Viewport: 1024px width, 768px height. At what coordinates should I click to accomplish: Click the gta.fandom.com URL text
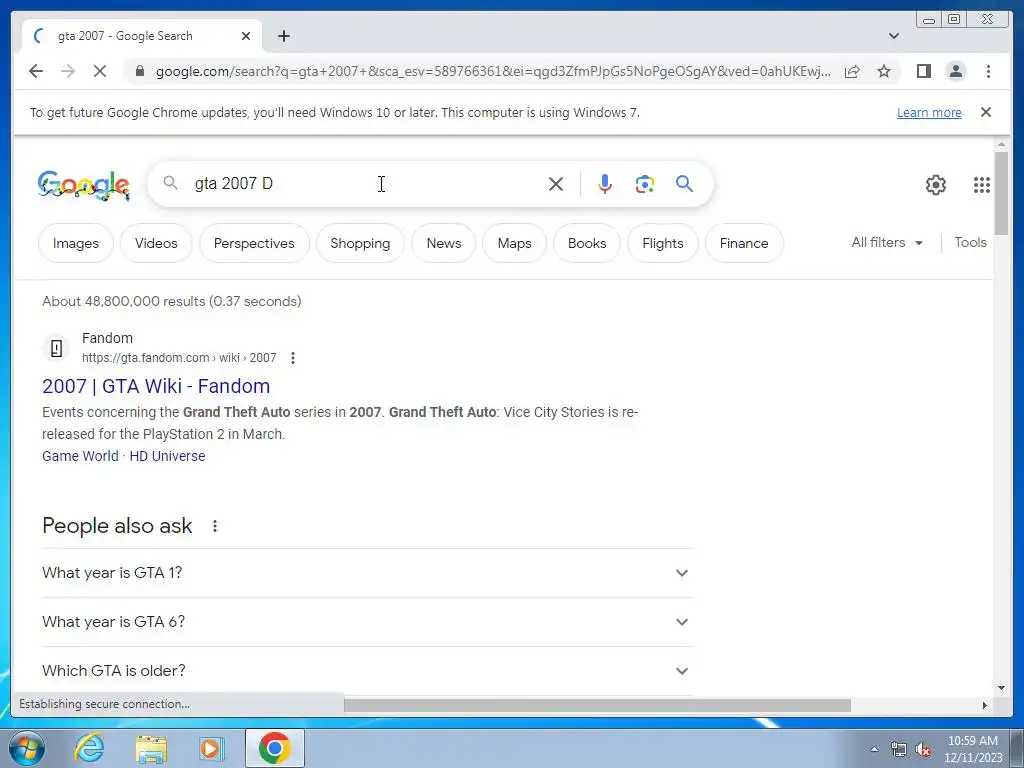[x=179, y=358]
